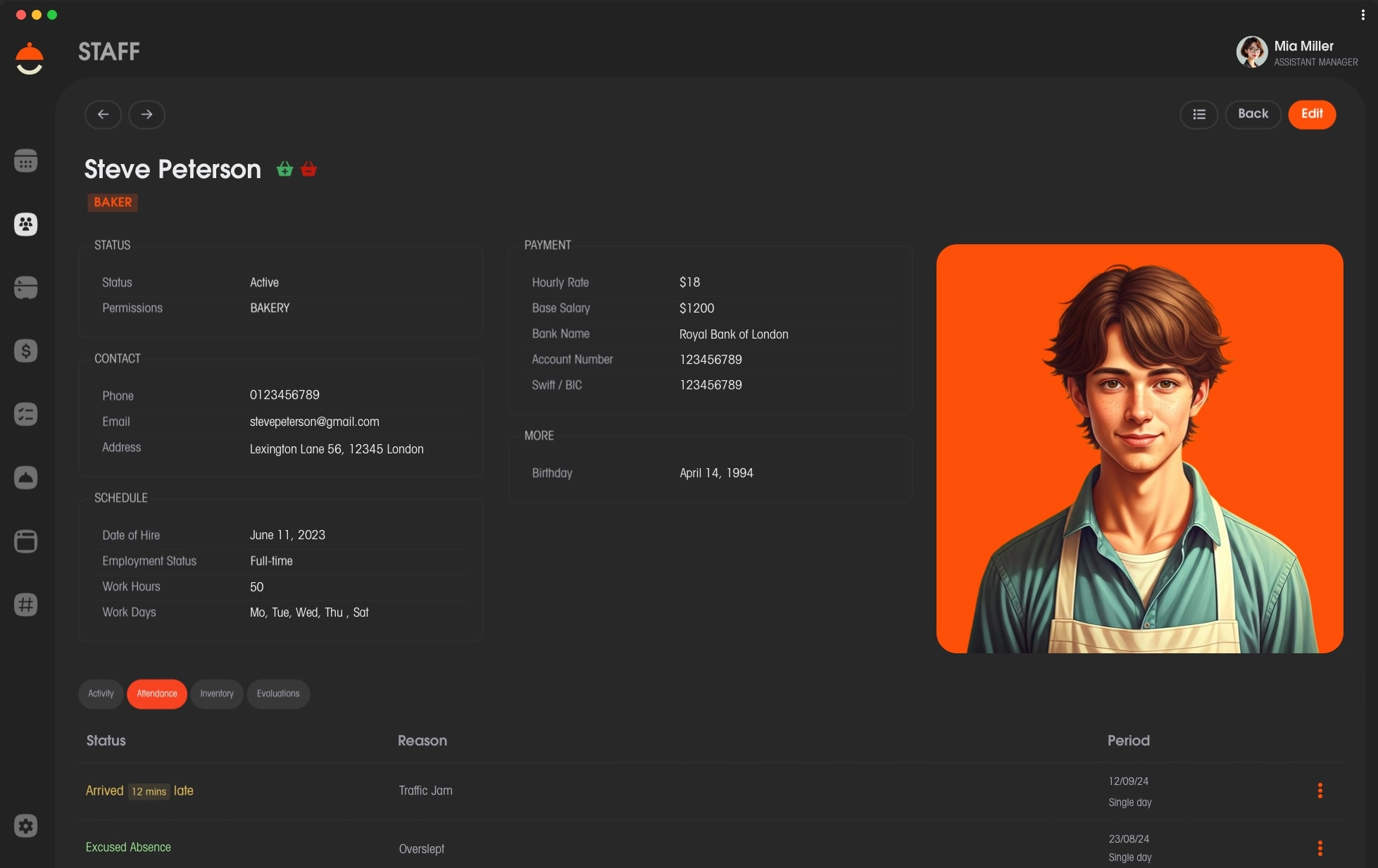This screenshot has height=868, width=1378.
Task: Click the red remove-basket icon beside the name
Action: coord(308,169)
